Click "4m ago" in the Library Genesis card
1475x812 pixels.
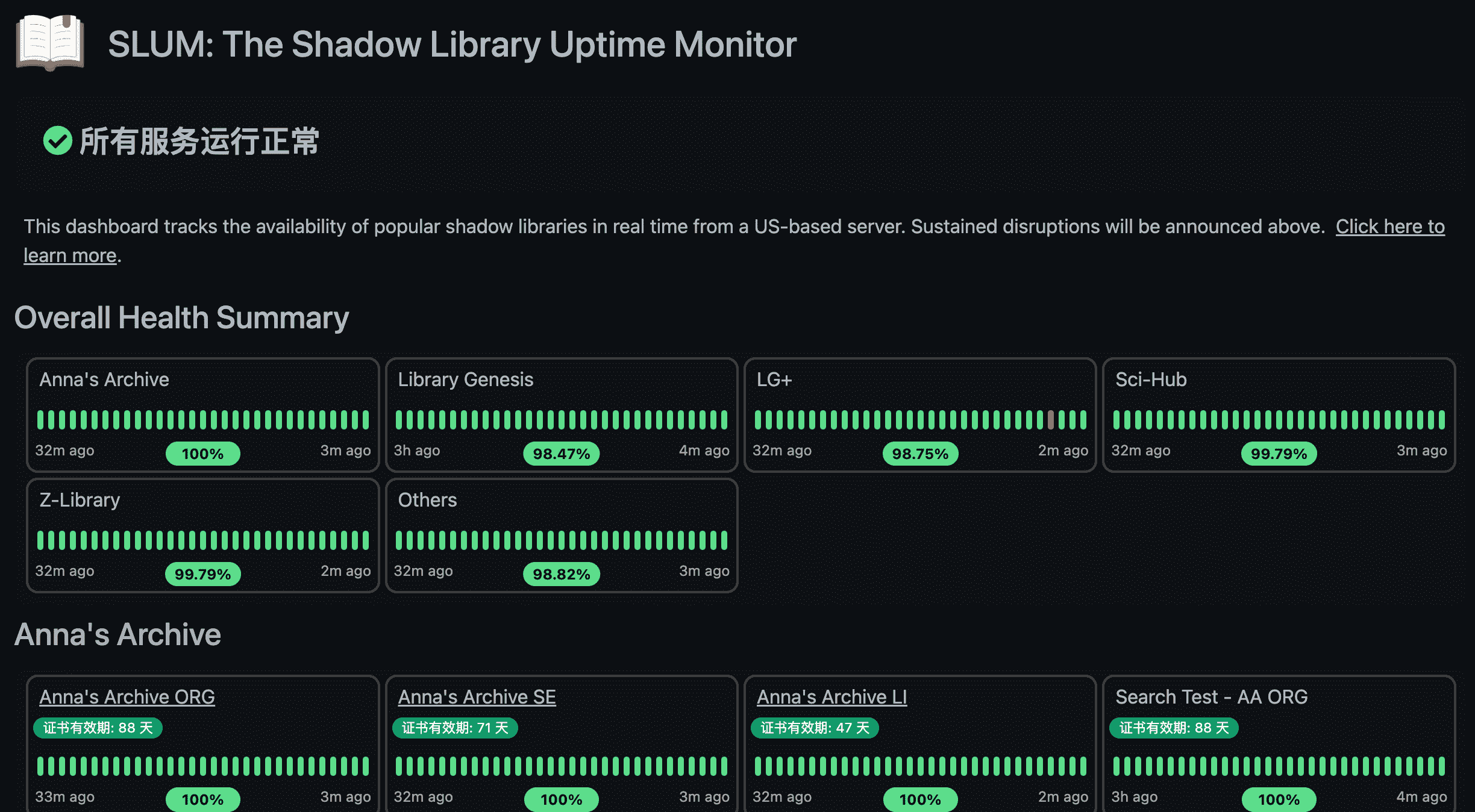(x=704, y=451)
